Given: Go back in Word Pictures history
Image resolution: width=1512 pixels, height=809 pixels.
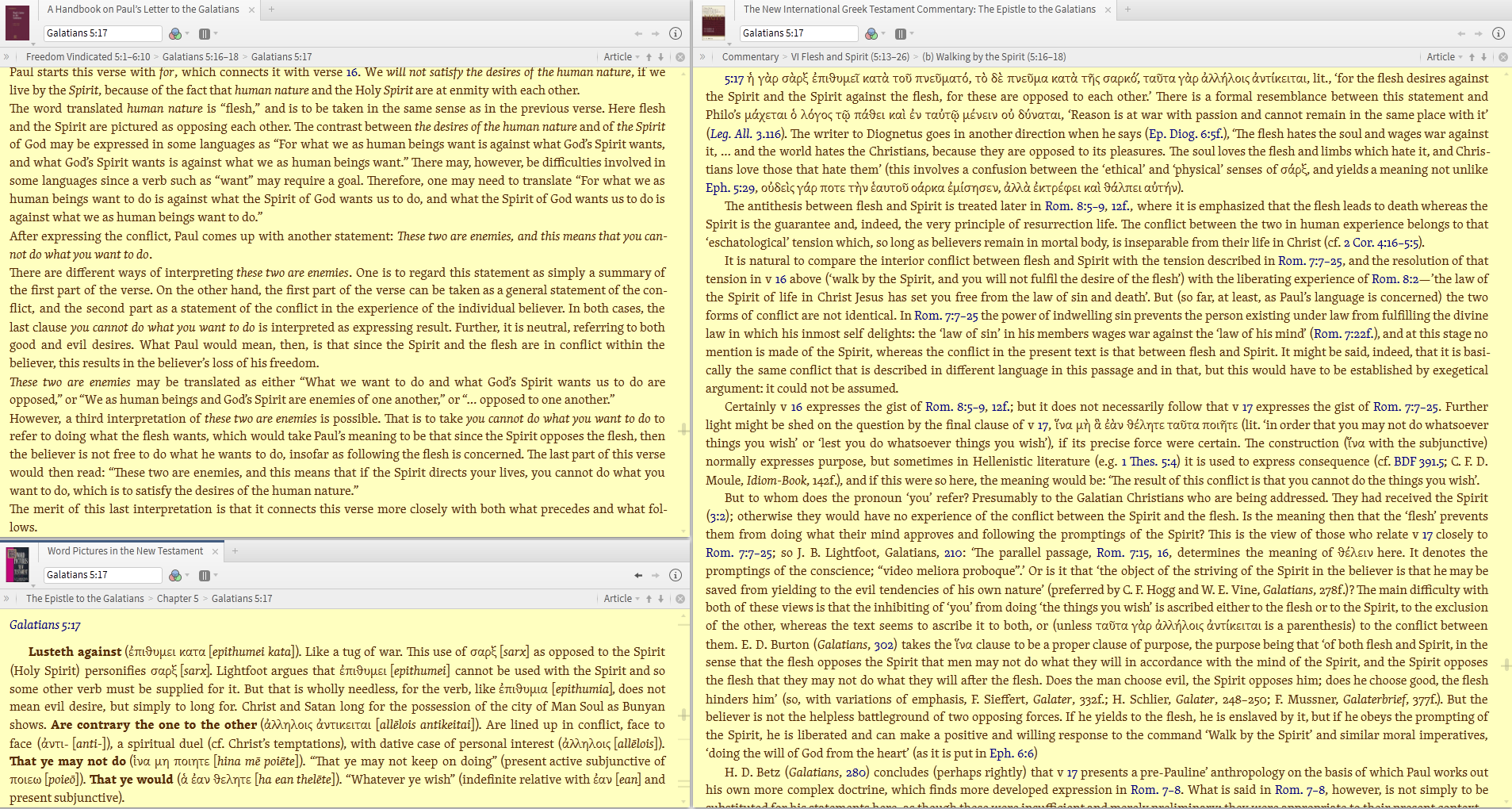Looking at the screenshot, I should [638, 575].
